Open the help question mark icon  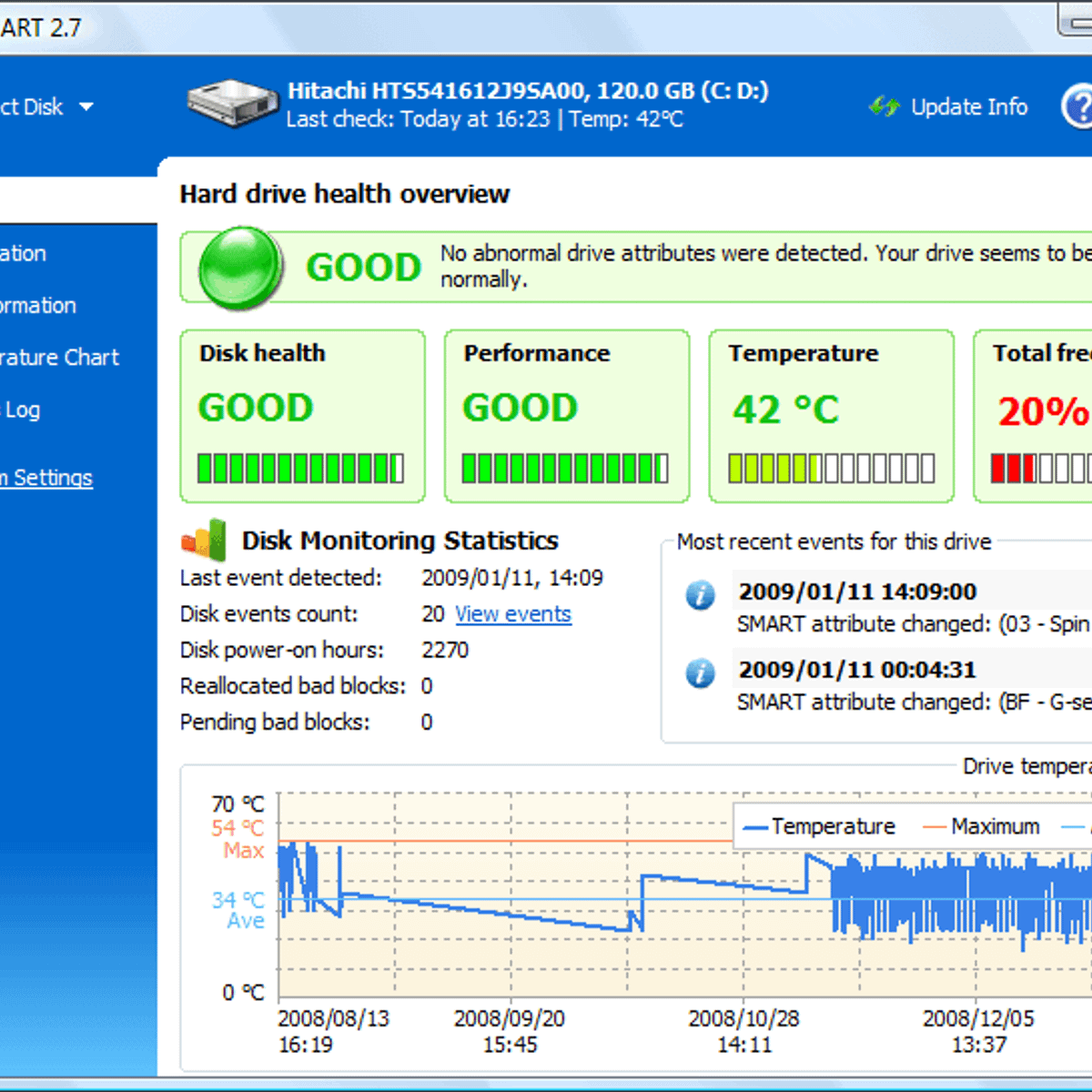click(x=1077, y=107)
